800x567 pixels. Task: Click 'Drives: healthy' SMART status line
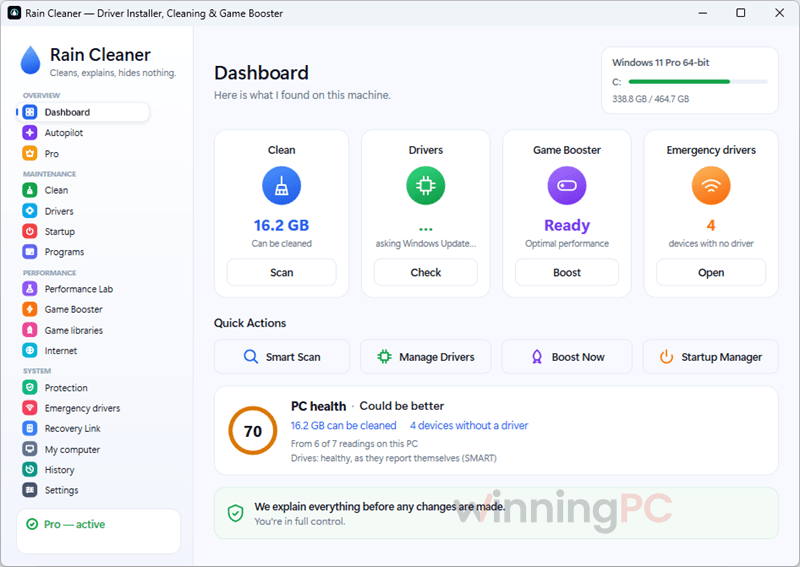click(393, 458)
